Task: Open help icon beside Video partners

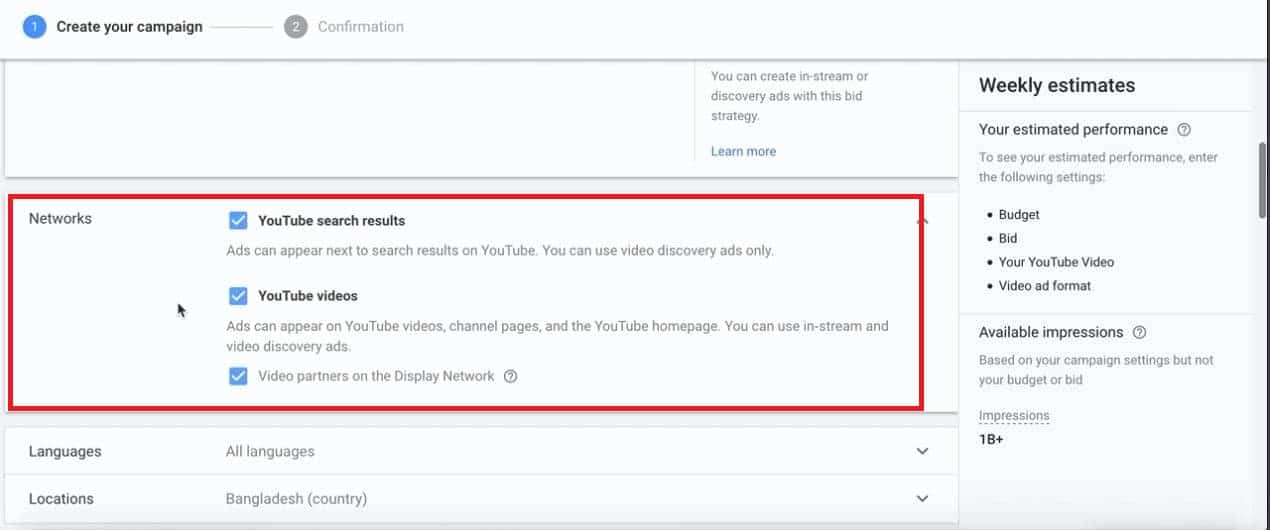Action: (511, 377)
